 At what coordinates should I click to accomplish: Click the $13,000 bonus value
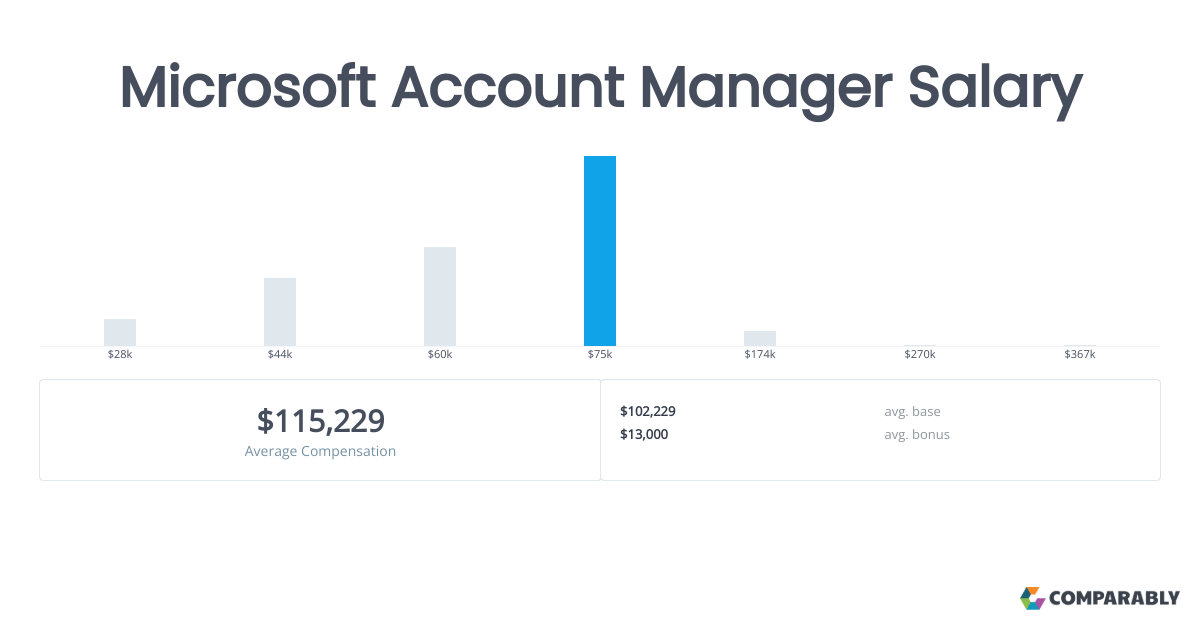(x=644, y=434)
